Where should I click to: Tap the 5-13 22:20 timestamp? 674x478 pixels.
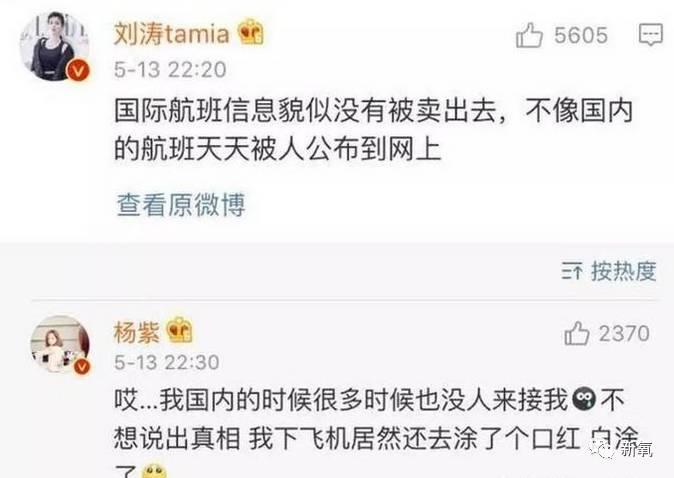pyautogui.click(x=170, y=70)
